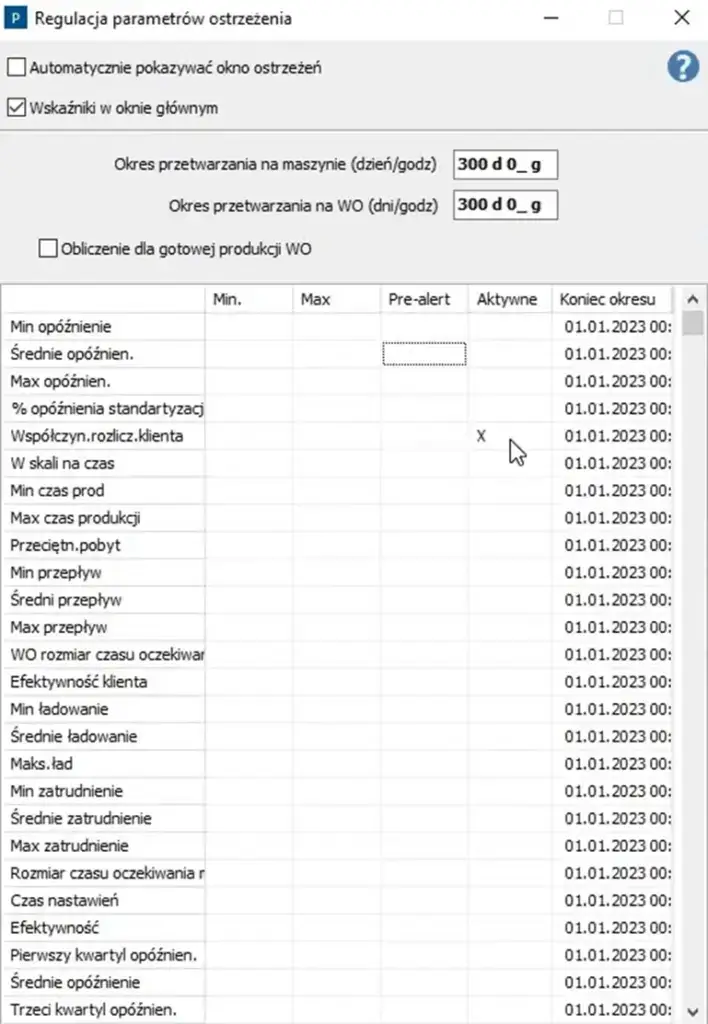Click machine processing period input field

pos(505,165)
